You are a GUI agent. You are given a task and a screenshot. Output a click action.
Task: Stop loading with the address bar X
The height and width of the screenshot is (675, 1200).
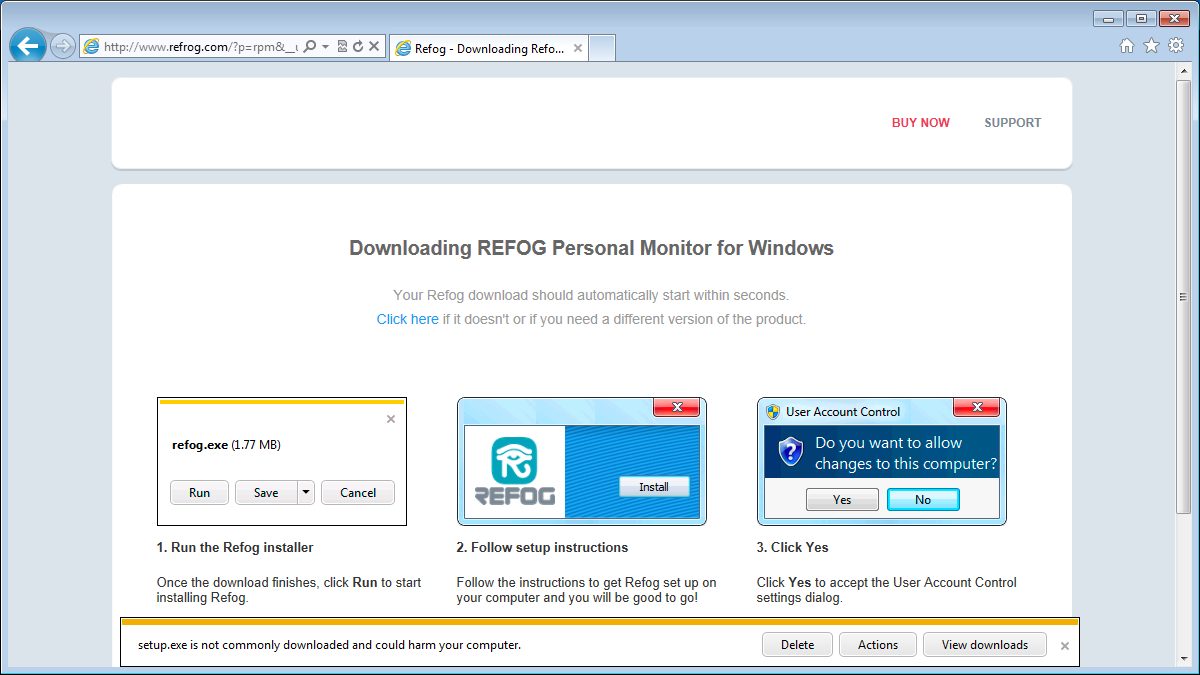(x=374, y=46)
